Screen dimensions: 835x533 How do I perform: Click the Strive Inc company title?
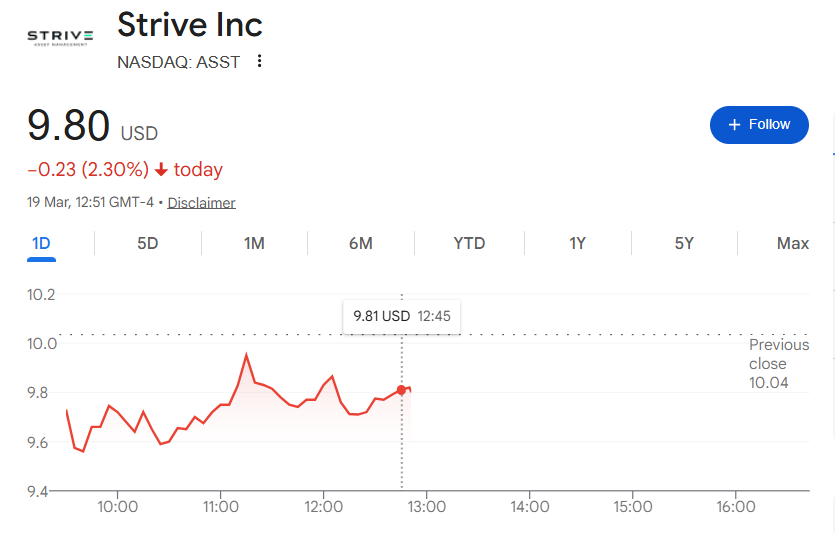tap(190, 24)
